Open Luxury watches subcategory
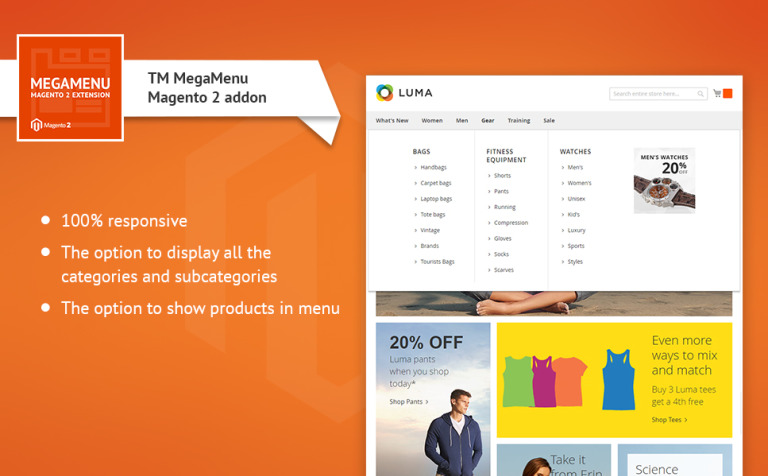The height and width of the screenshot is (476, 768). click(x=576, y=230)
